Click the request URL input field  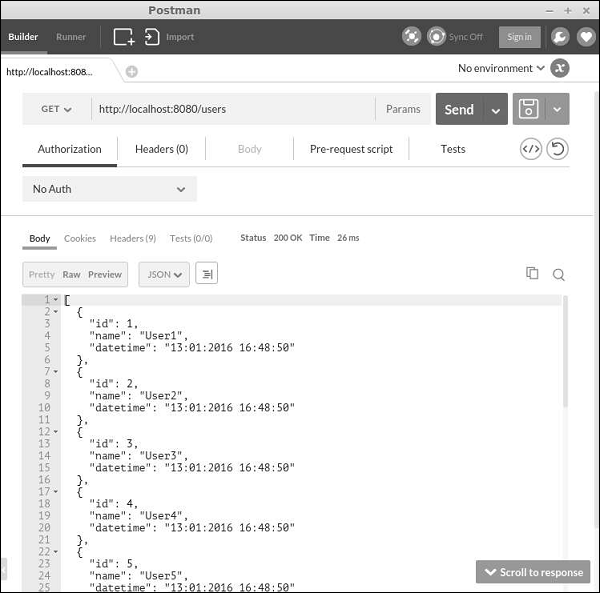tap(233, 109)
